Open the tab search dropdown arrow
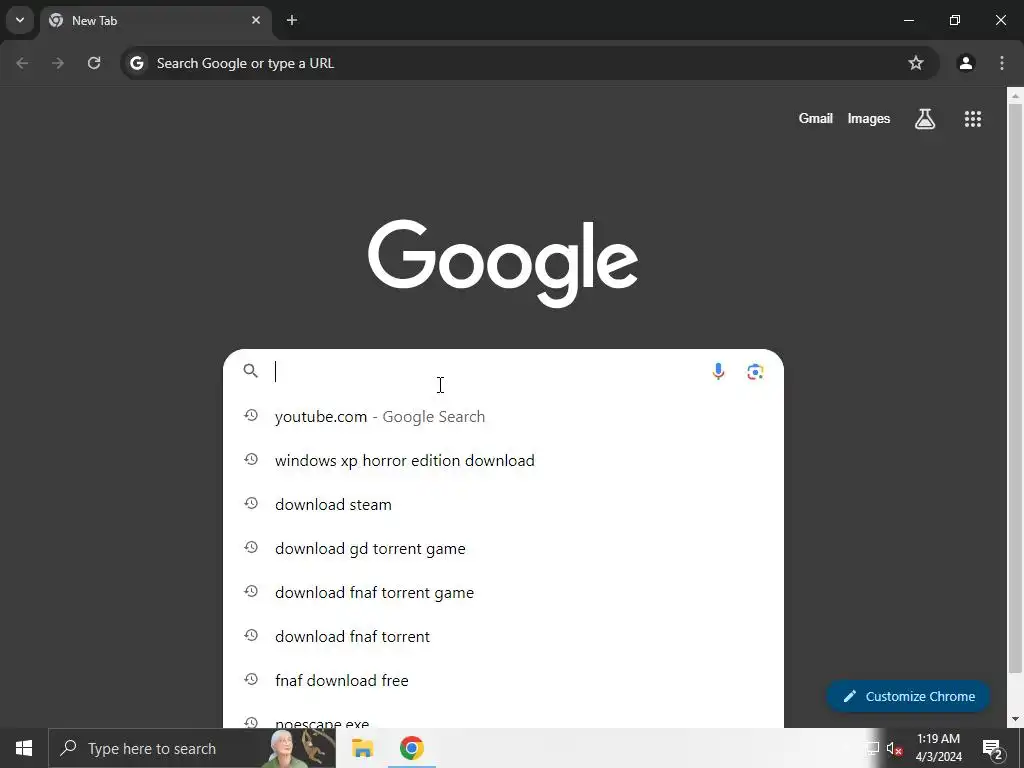The height and width of the screenshot is (768, 1024). coord(20,20)
